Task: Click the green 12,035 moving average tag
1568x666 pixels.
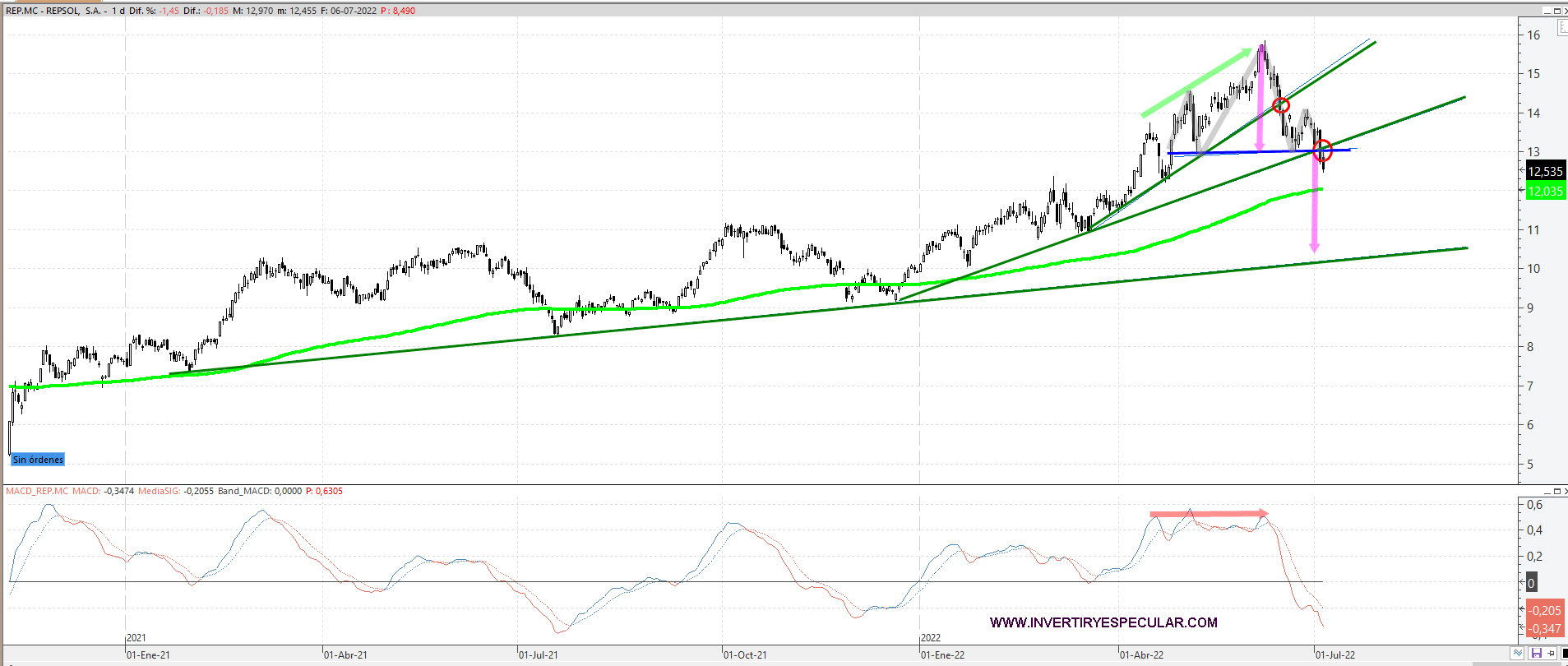Action: pyautogui.click(x=1545, y=191)
